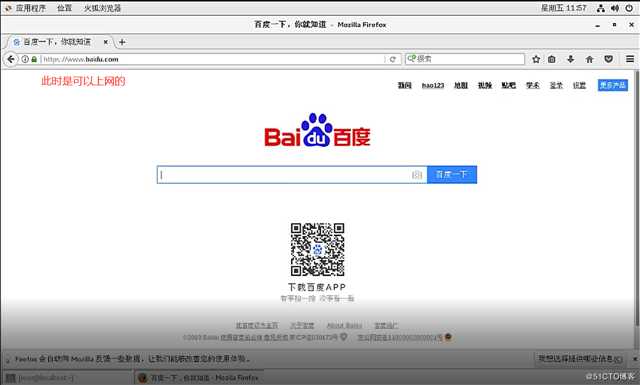Click the power icon in top bar
Screen dimensions: 640x385
pyautogui.click(x=629, y=8)
